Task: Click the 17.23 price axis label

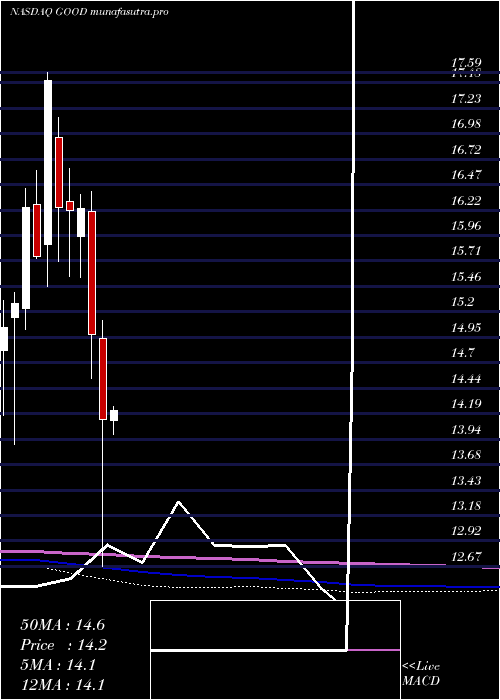Action: pyautogui.click(x=466, y=99)
